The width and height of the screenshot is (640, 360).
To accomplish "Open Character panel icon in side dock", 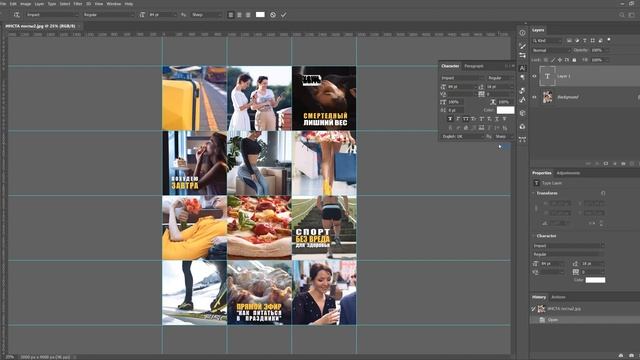I will click(x=522, y=68).
